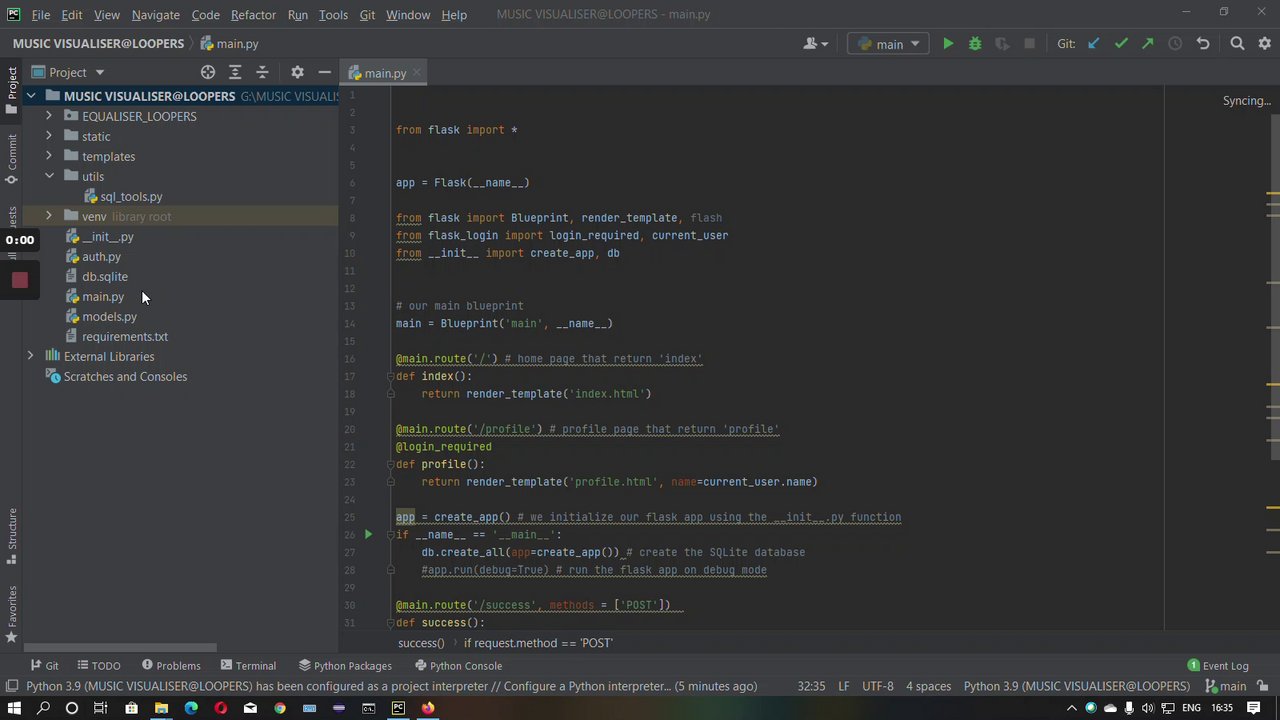Image resolution: width=1280 pixels, height=720 pixels.
Task: Open the Python Packages tool tab
Action: [345, 666]
